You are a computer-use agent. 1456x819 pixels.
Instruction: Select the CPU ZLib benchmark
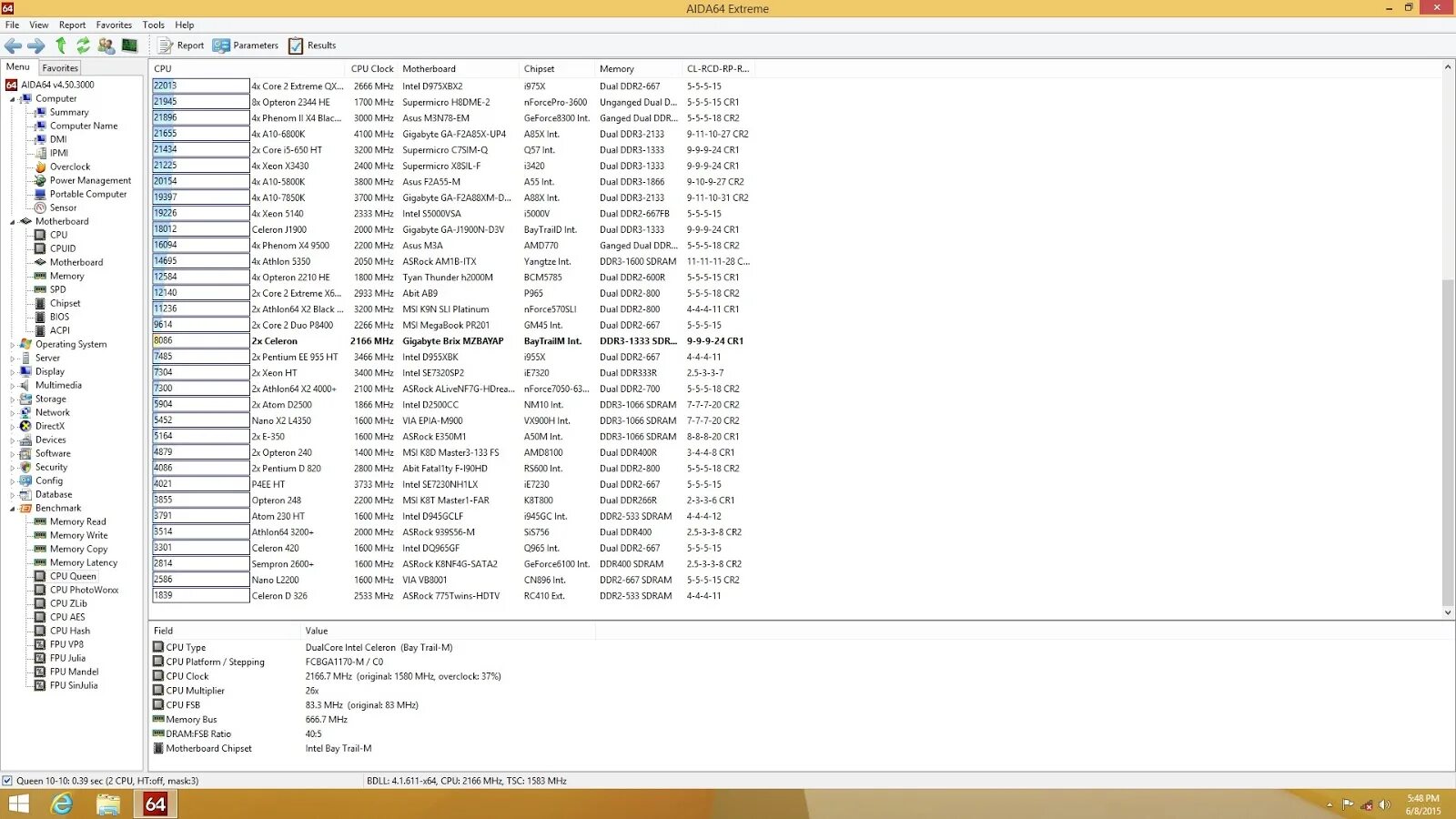coord(68,603)
